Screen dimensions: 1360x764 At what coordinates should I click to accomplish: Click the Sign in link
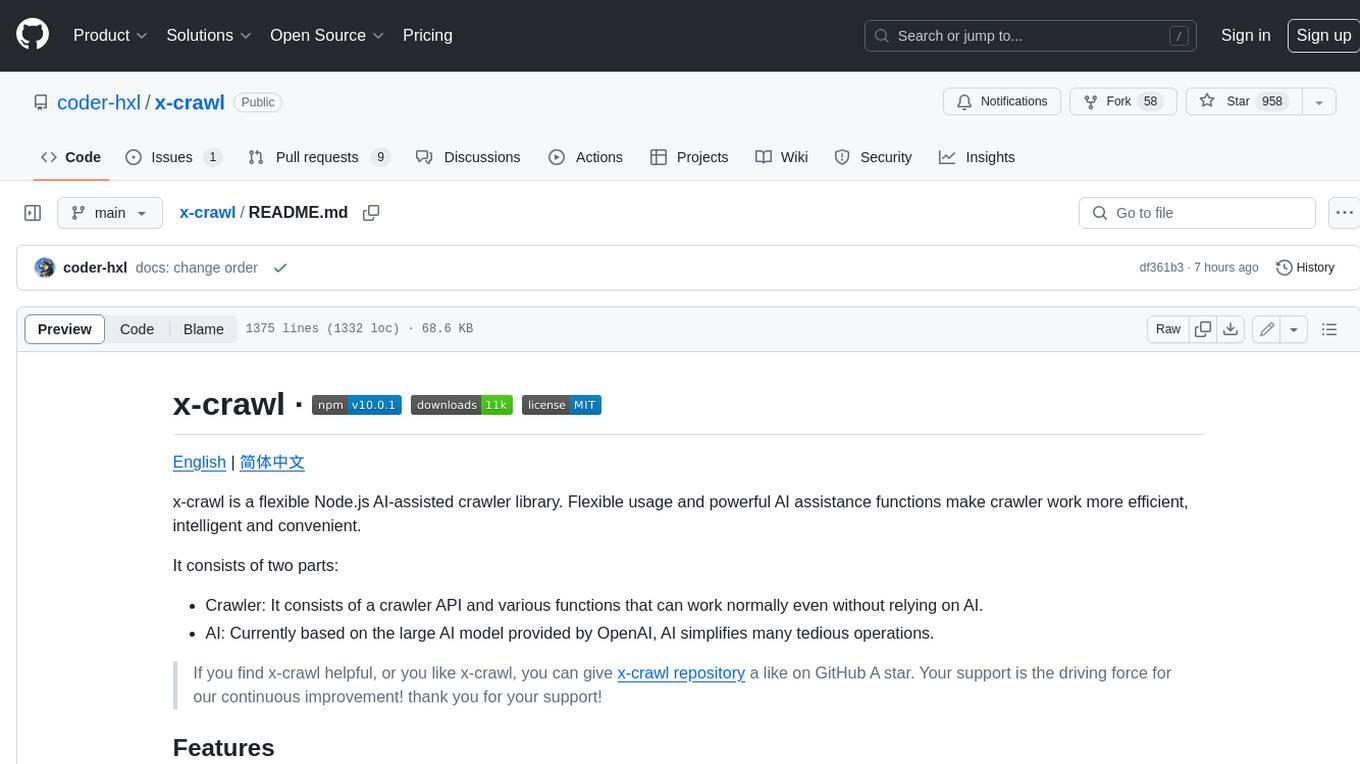click(1245, 35)
